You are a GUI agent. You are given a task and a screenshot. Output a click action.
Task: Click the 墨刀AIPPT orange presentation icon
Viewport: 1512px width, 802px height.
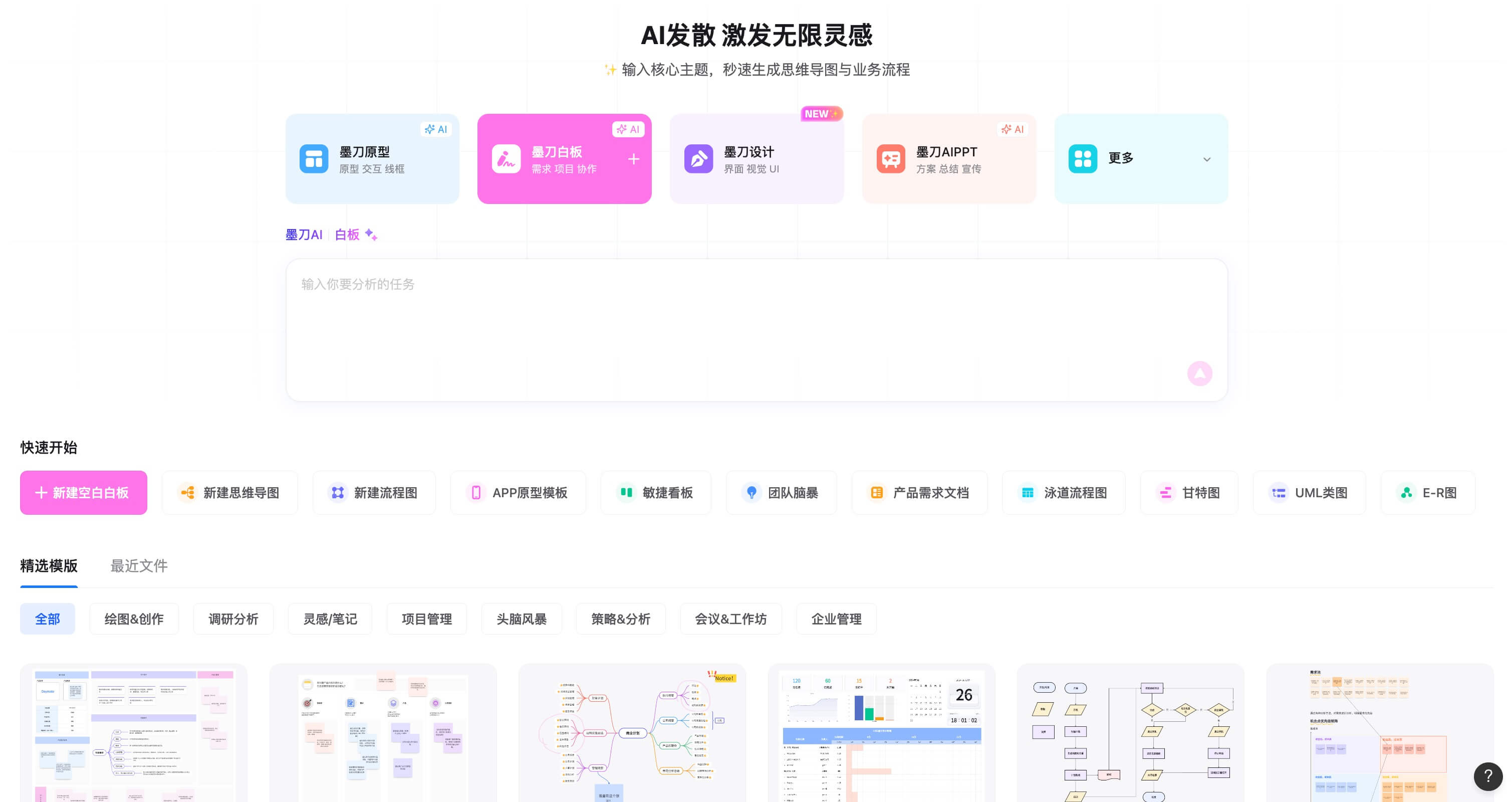click(890, 159)
